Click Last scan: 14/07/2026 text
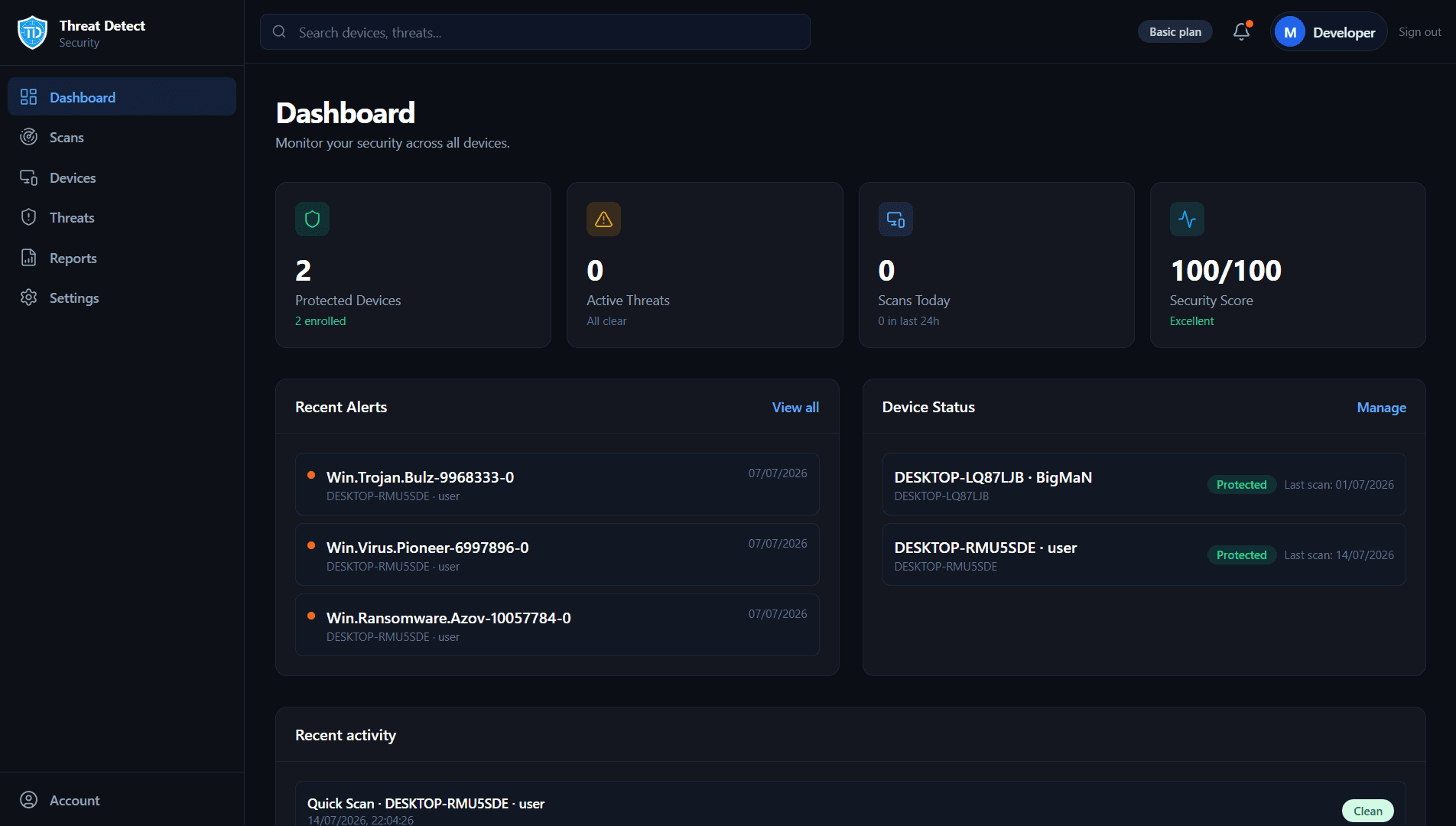This screenshot has width=1456, height=826. coord(1339,555)
